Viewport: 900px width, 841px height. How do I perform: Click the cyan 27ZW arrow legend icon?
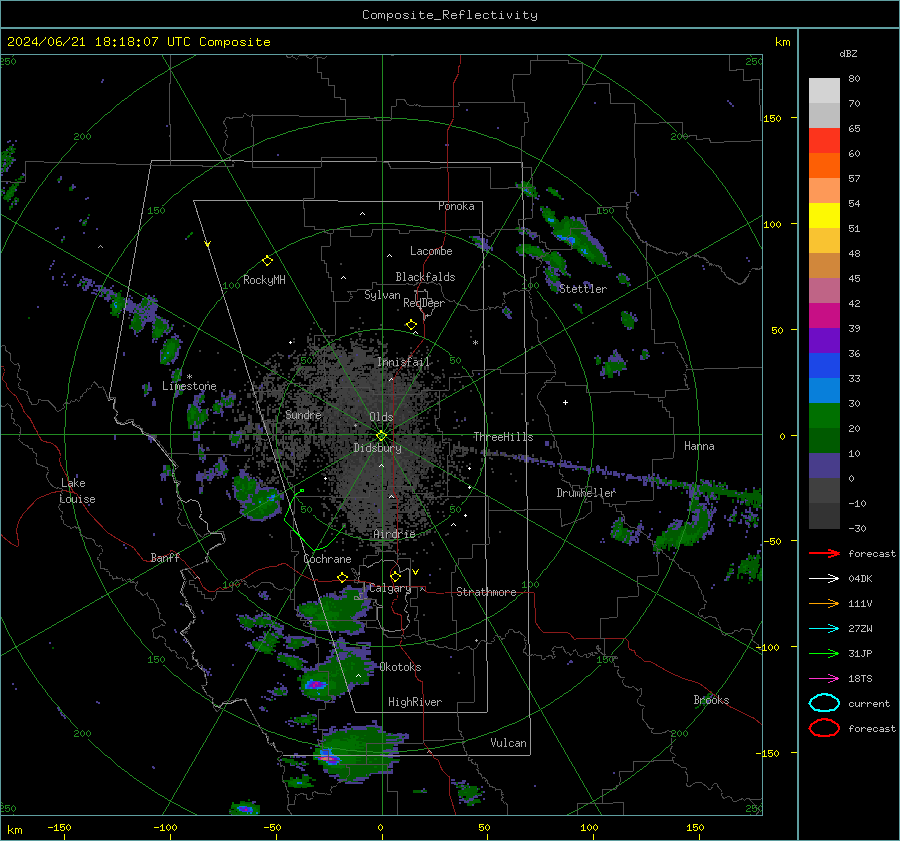click(824, 629)
